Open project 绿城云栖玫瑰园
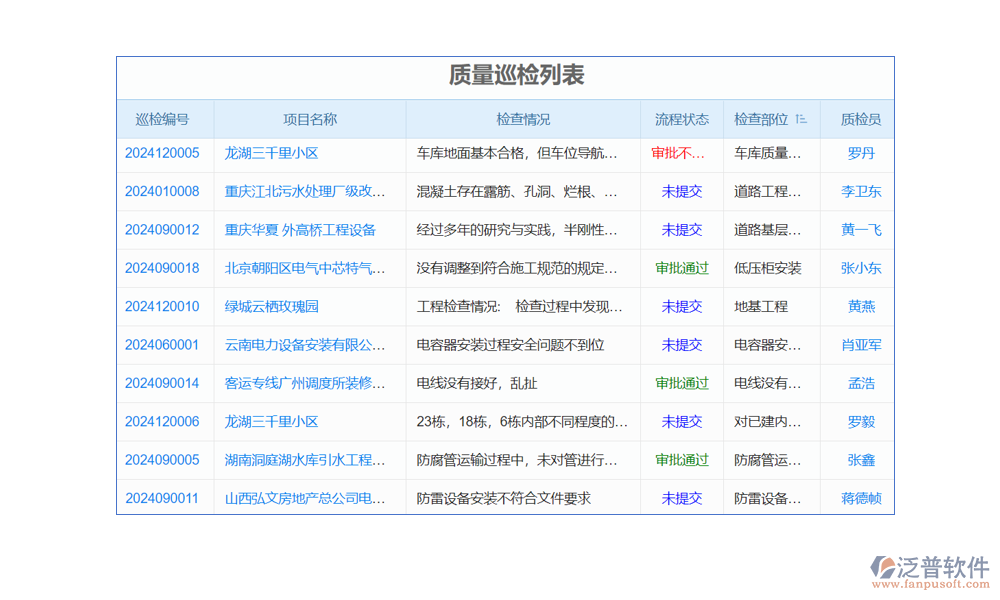This screenshot has height=600, width=1000. pyautogui.click(x=271, y=306)
